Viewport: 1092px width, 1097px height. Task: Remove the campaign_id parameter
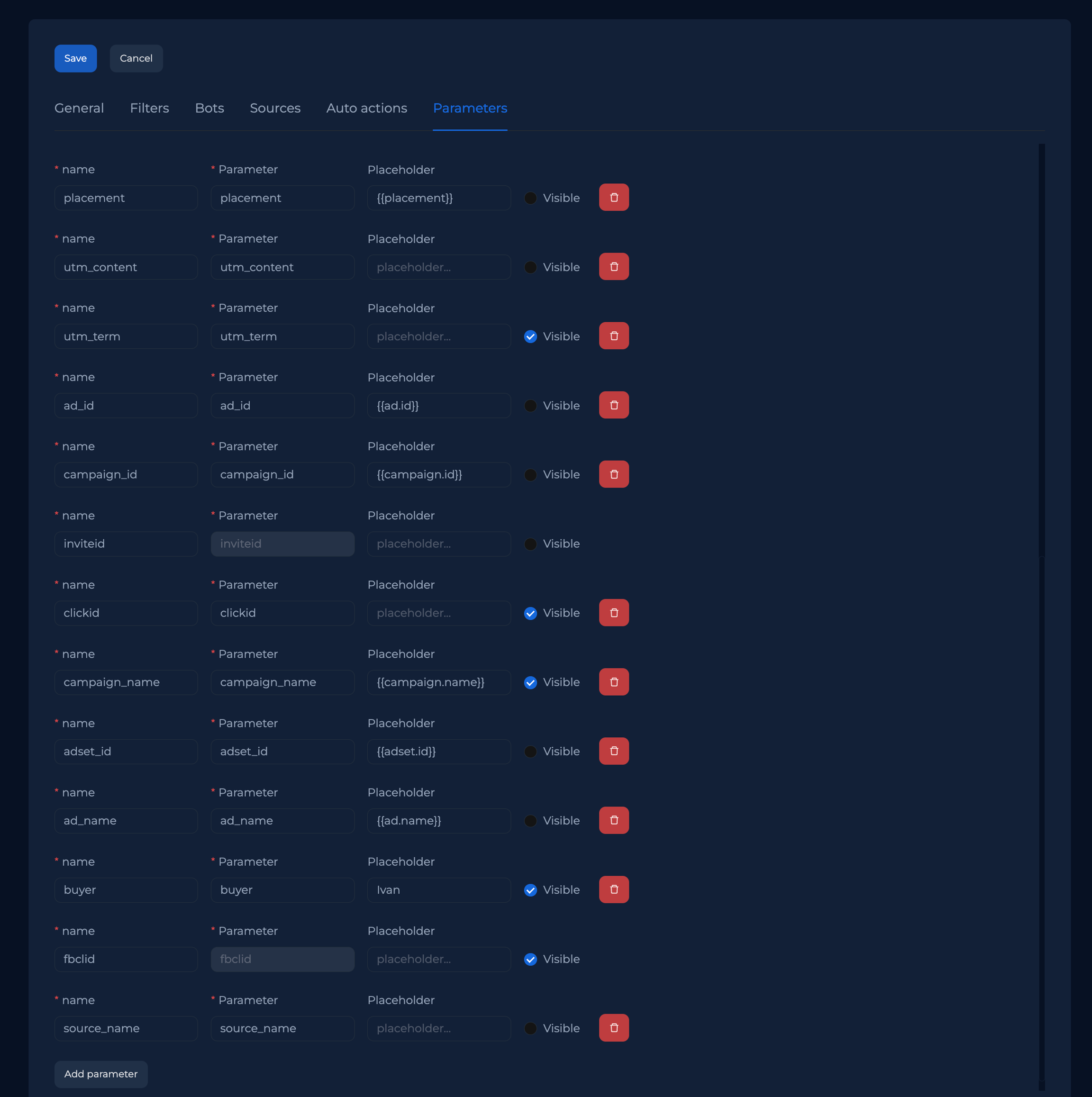(x=613, y=474)
